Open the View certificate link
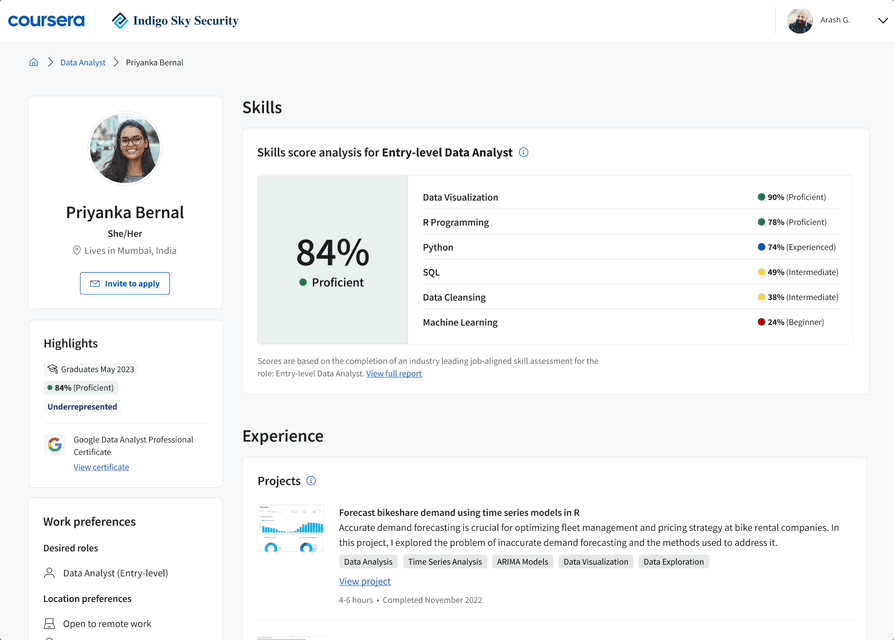 coord(101,467)
